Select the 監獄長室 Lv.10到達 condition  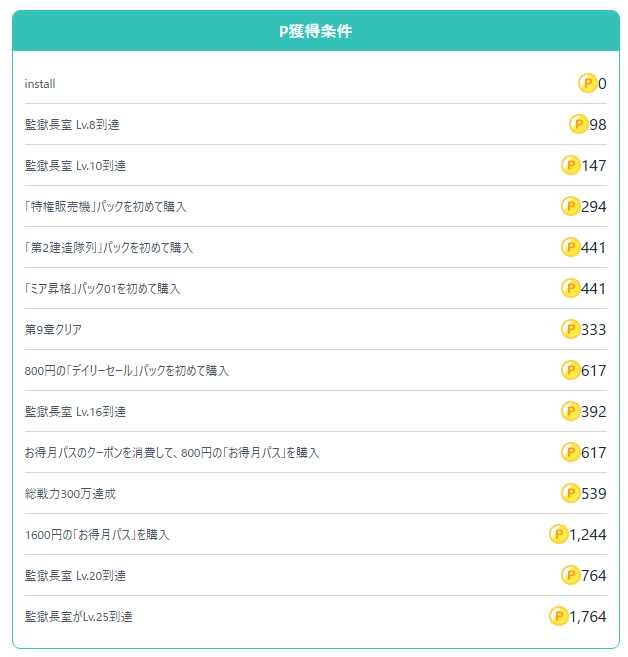(75, 166)
